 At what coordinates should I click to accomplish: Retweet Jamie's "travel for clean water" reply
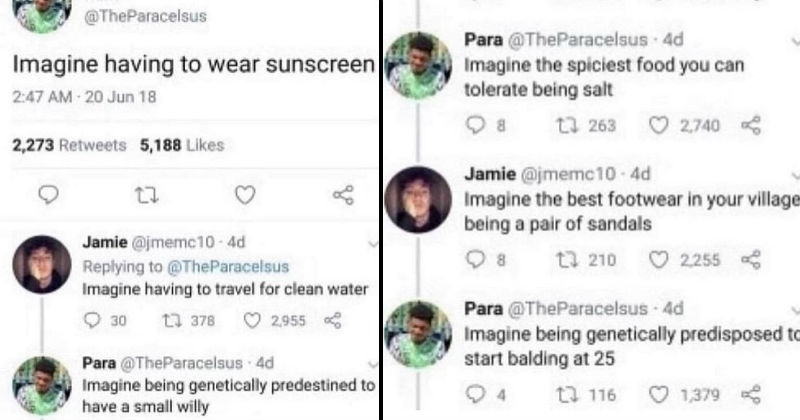click(169, 320)
